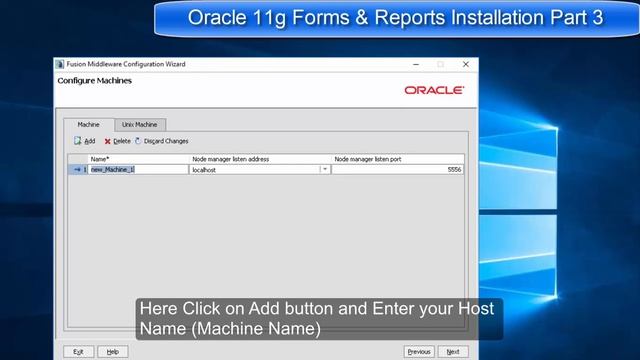
Task: Click the Oracle logo
Action: click(x=434, y=90)
